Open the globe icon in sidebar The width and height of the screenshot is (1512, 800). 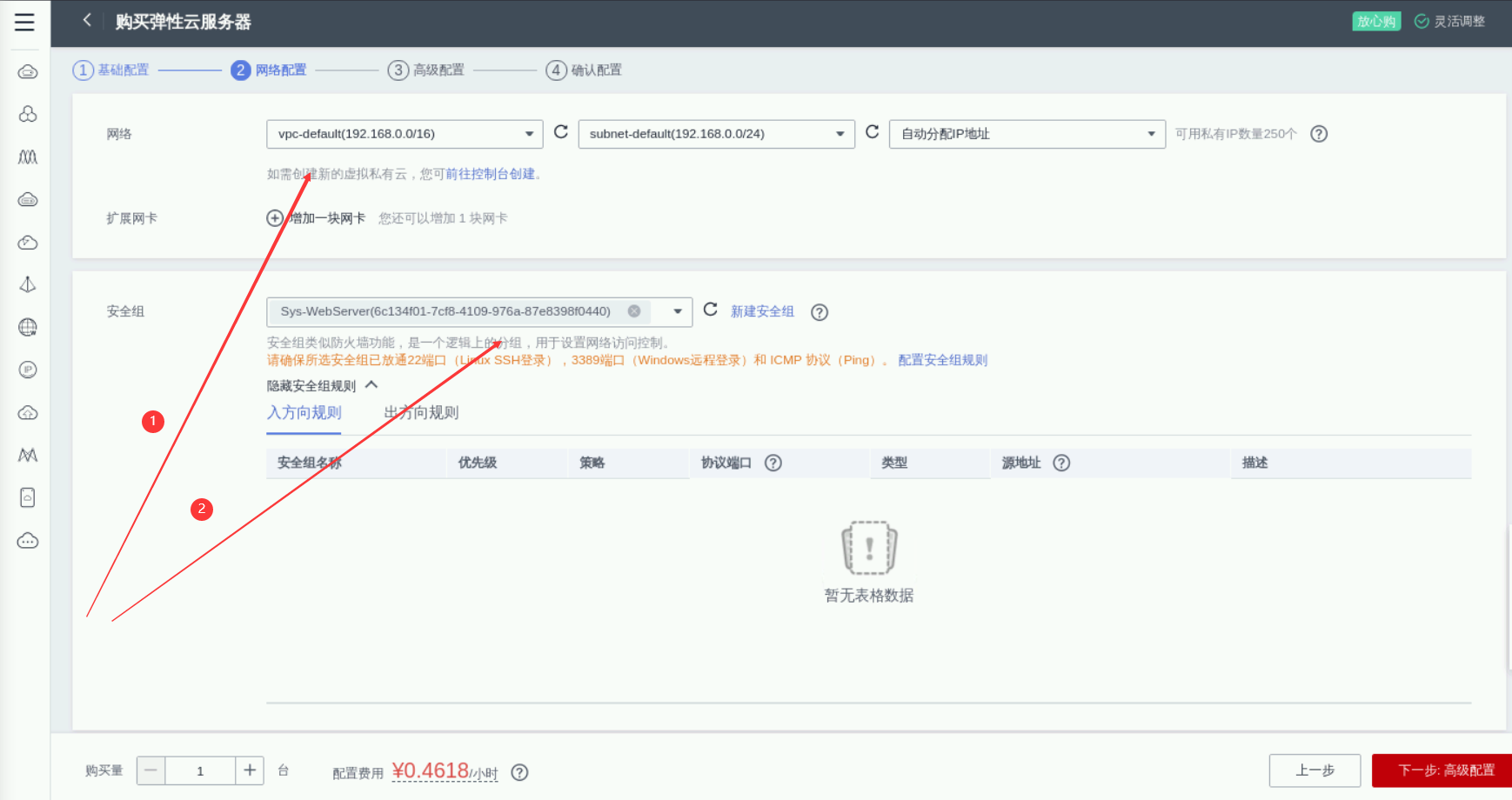tap(28, 327)
